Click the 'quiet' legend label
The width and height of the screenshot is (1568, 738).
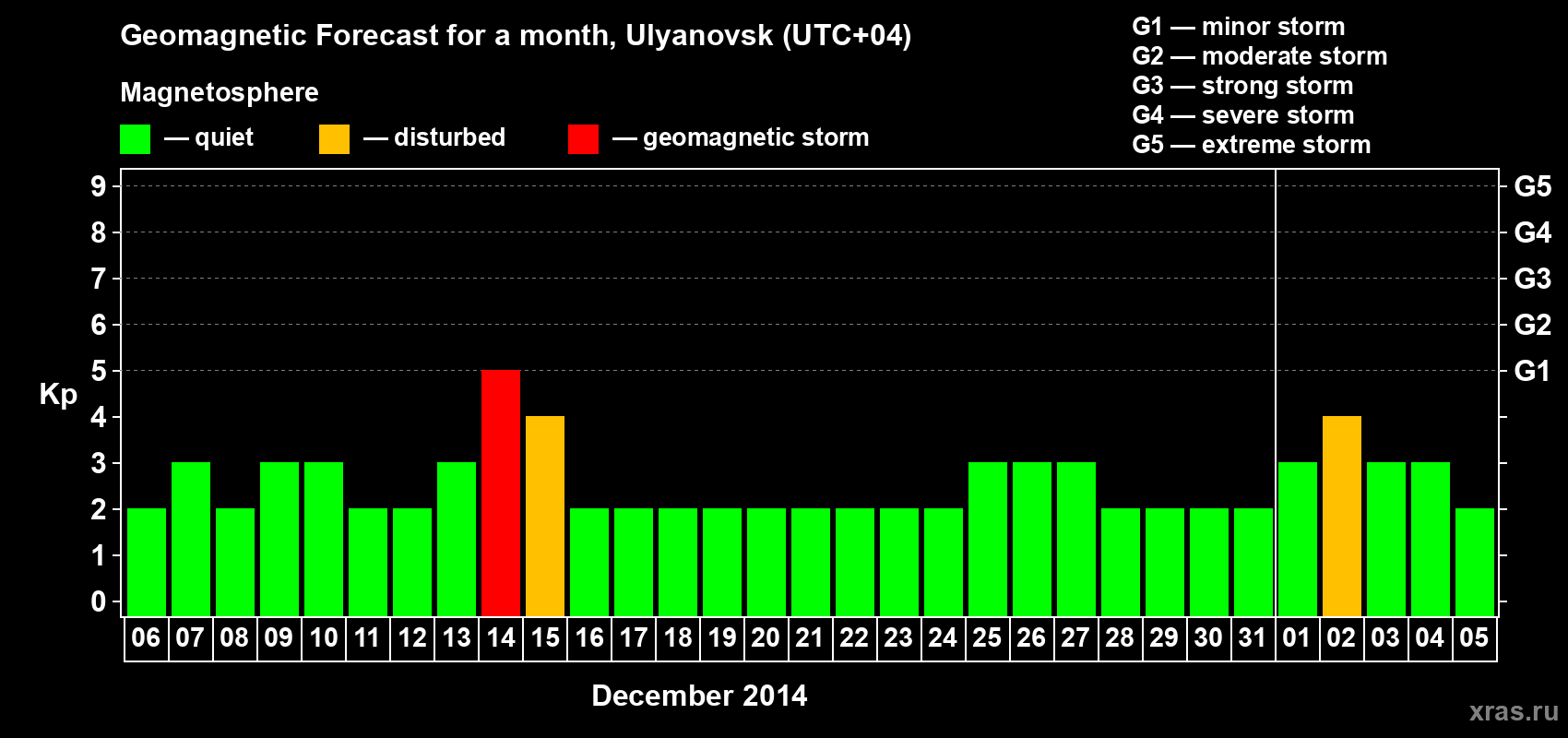(x=224, y=137)
